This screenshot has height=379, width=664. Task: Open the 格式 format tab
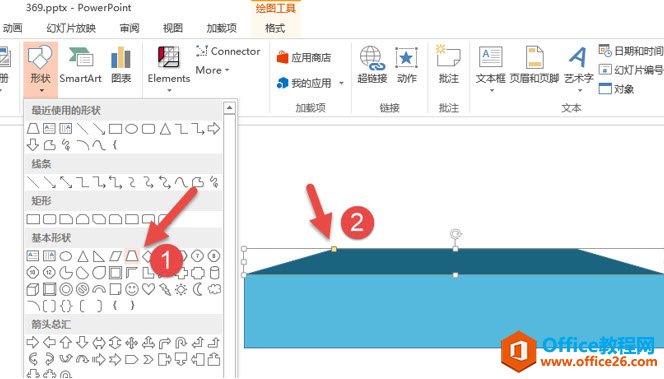[275, 28]
